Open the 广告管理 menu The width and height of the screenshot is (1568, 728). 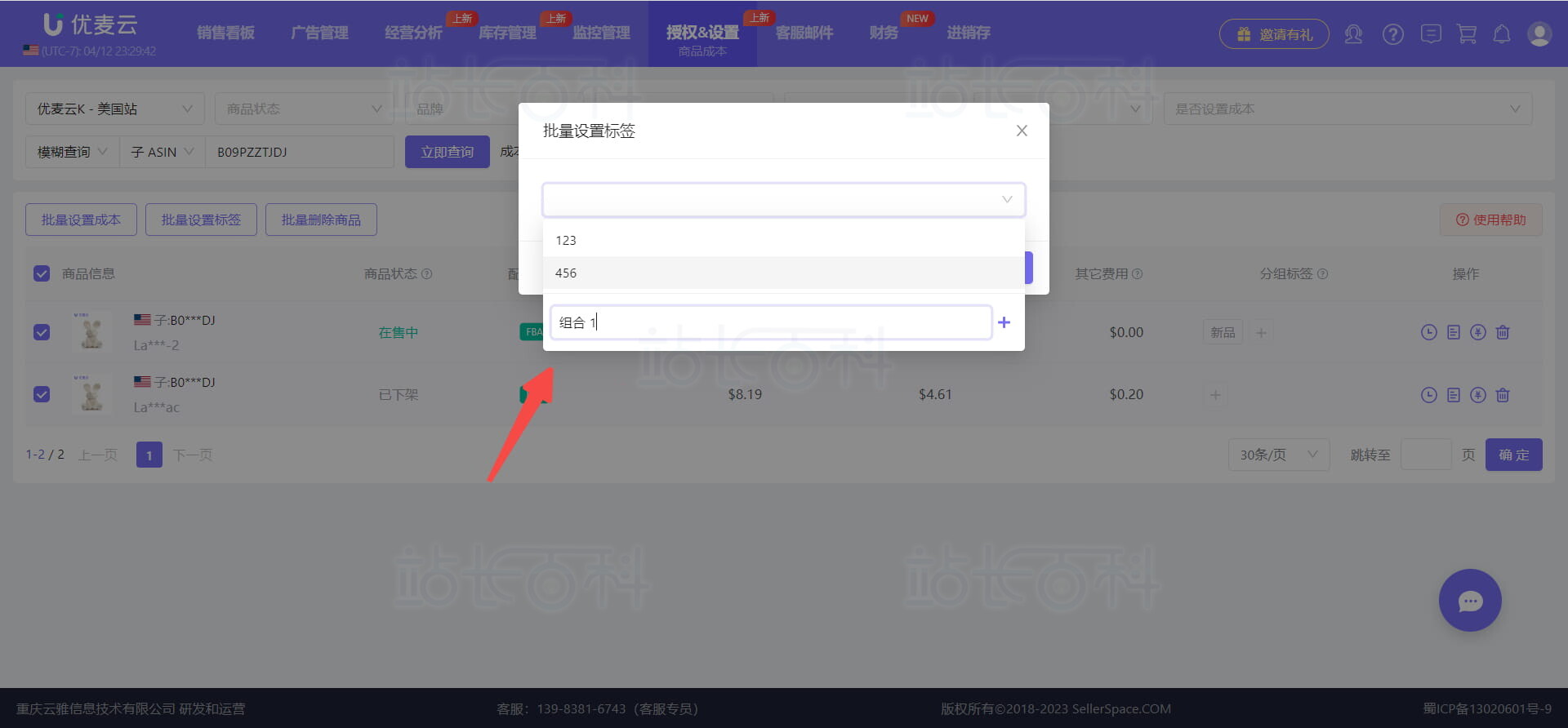319,33
